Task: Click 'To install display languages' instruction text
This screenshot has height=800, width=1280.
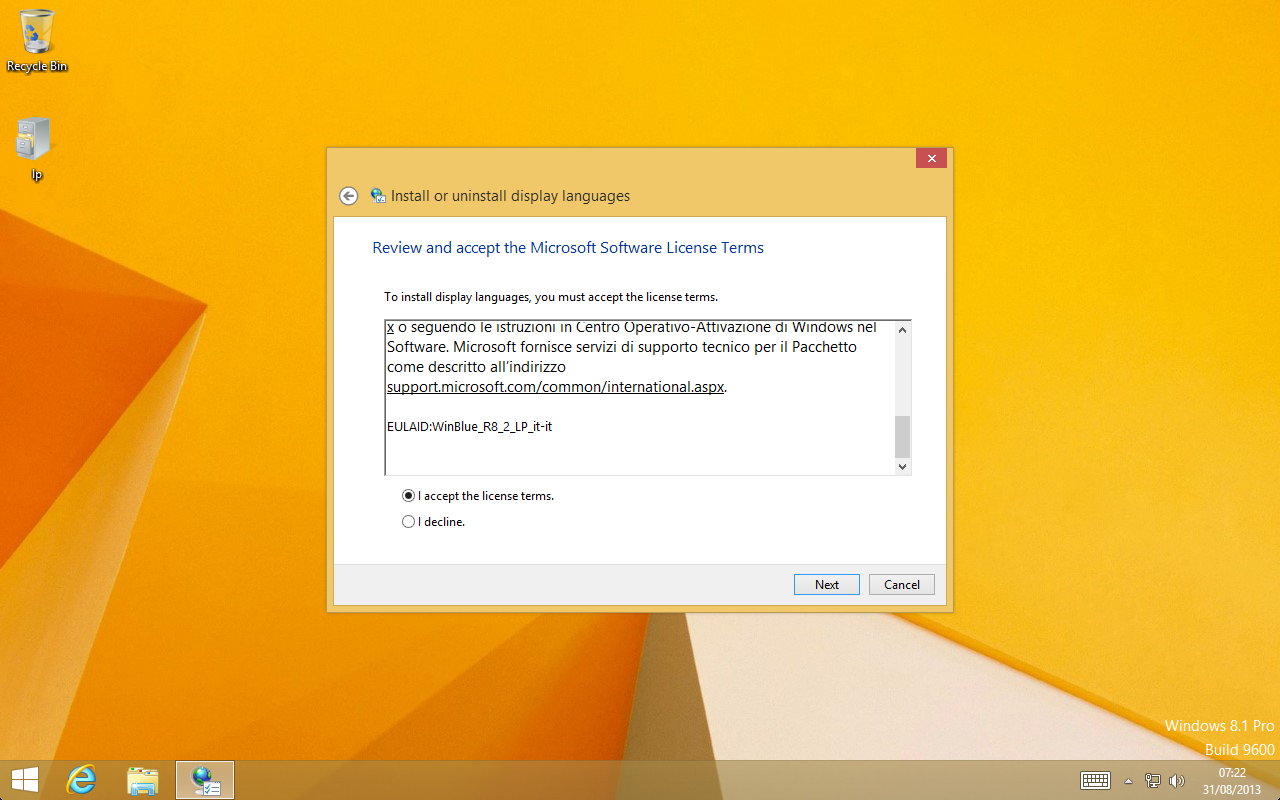Action: click(551, 297)
